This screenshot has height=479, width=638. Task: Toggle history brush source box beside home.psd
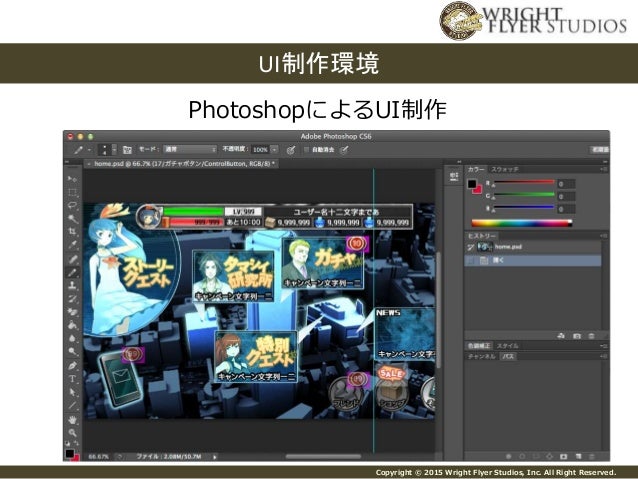click(x=471, y=247)
